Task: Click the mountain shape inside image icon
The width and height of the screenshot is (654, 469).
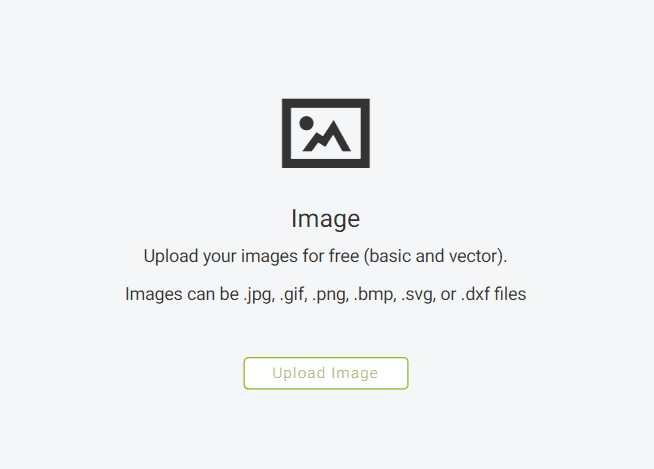Action: pos(327,136)
